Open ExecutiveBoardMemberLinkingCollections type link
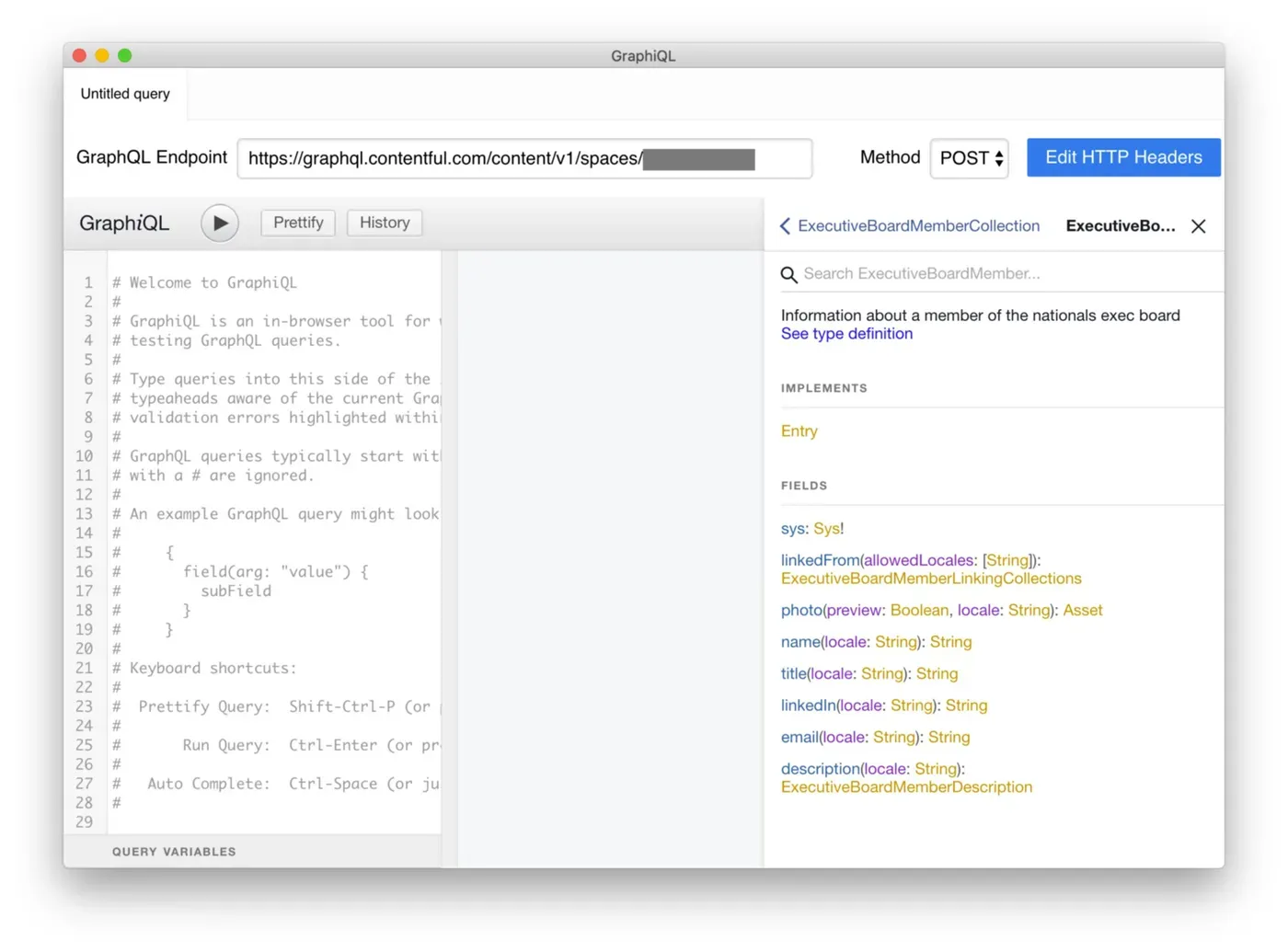Screen dimensions: 1288x952 pos(930,579)
